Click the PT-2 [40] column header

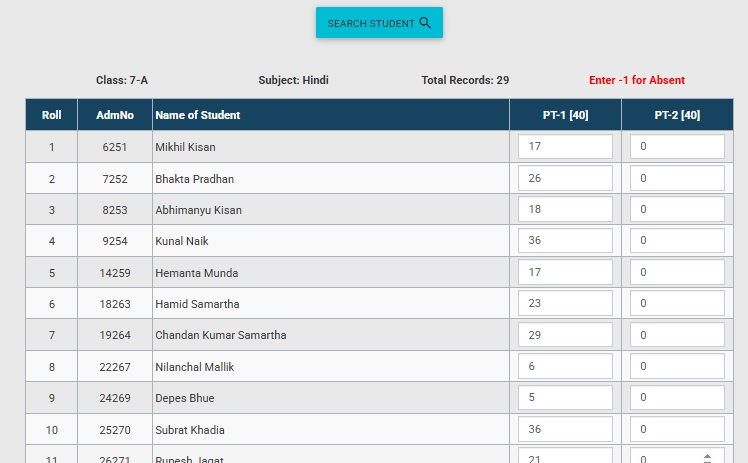(x=677, y=115)
